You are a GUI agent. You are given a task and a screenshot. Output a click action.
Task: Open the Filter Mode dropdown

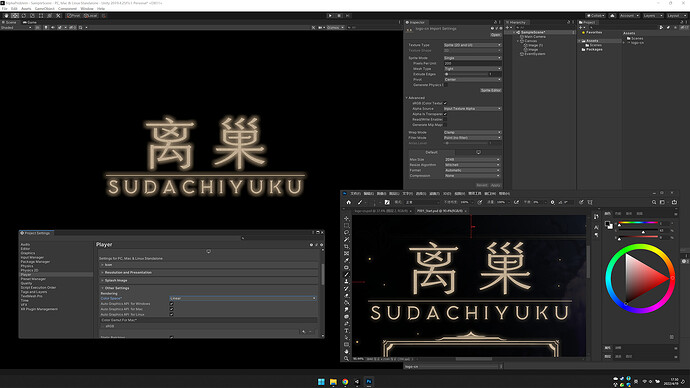(x=472, y=138)
